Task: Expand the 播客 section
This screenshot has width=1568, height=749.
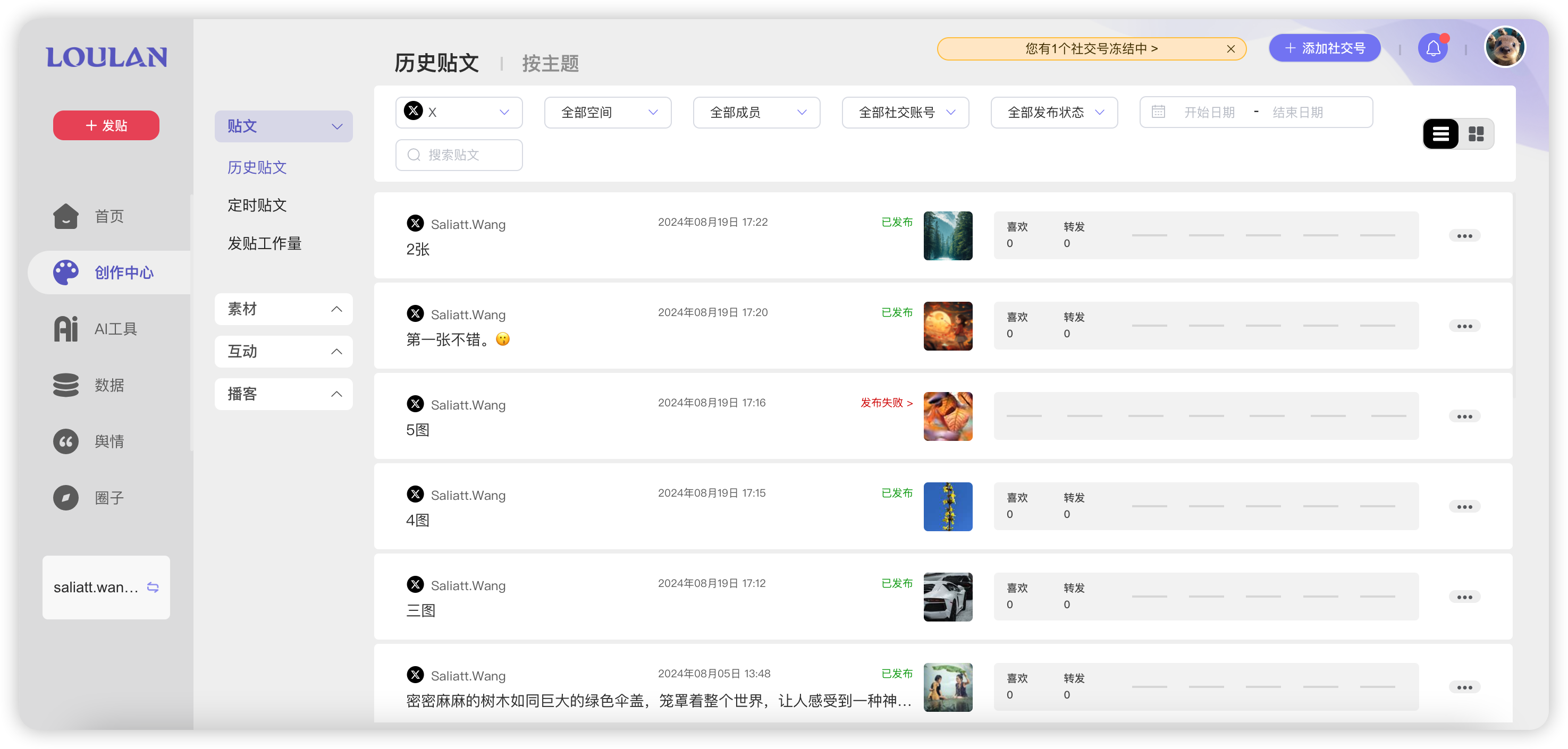Action: [x=284, y=394]
